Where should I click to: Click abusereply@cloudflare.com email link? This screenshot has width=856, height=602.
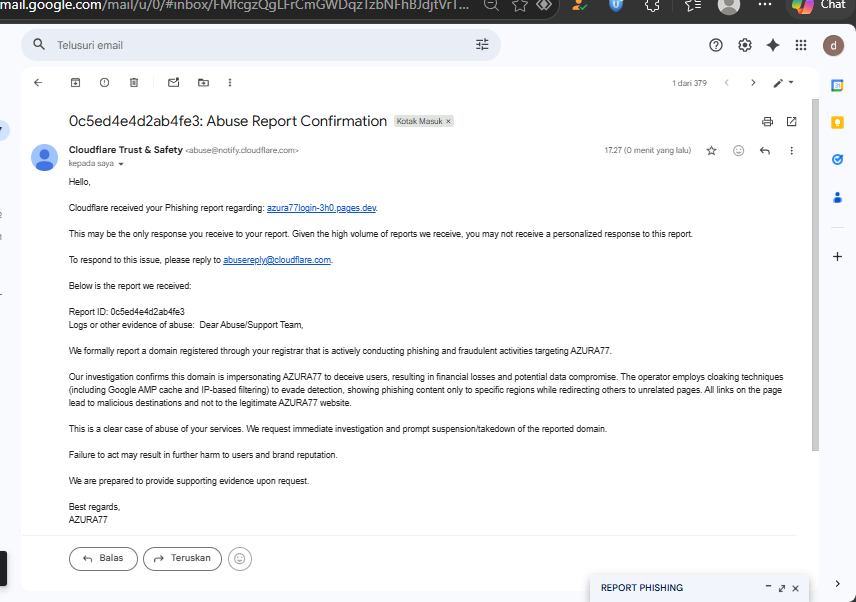pyautogui.click(x=277, y=260)
